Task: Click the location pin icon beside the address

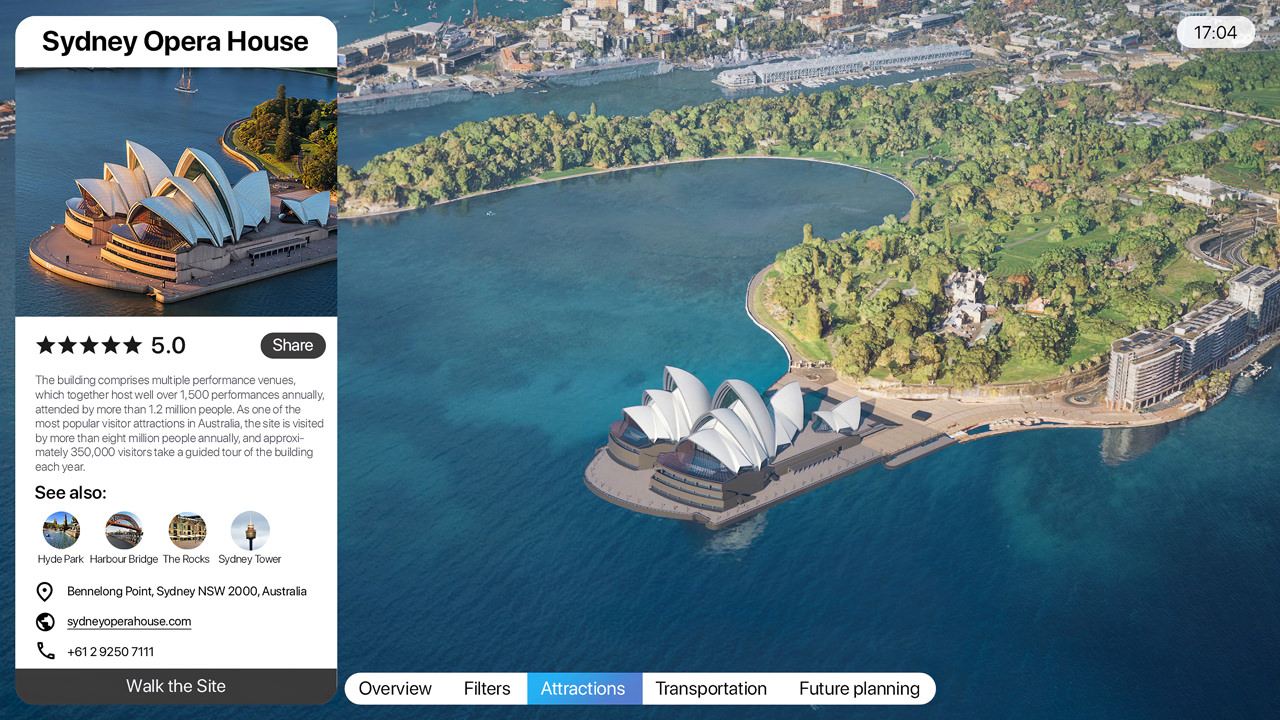Action: click(x=44, y=592)
